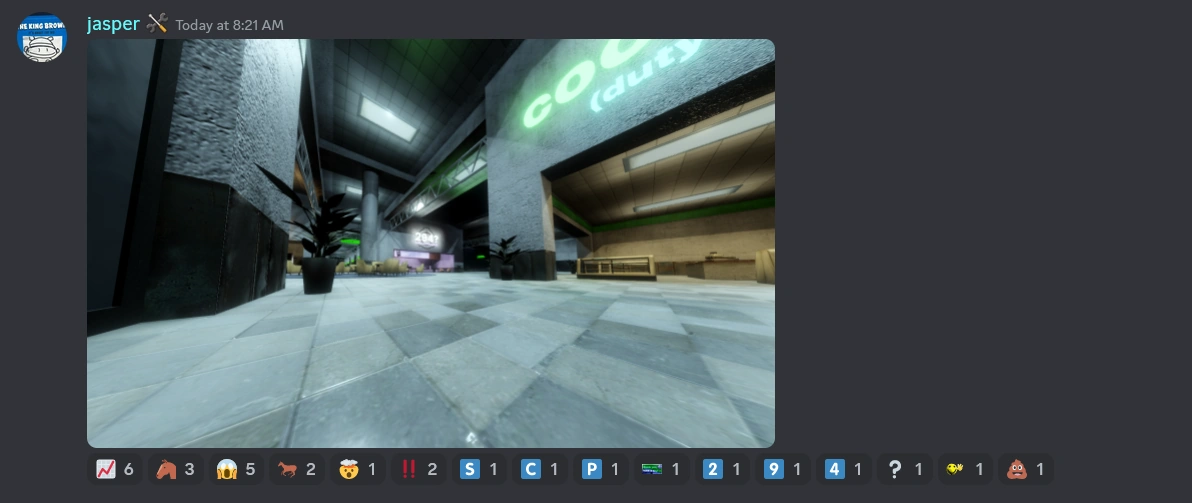
Task: Toggle the horse head reaction
Action: [176, 470]
